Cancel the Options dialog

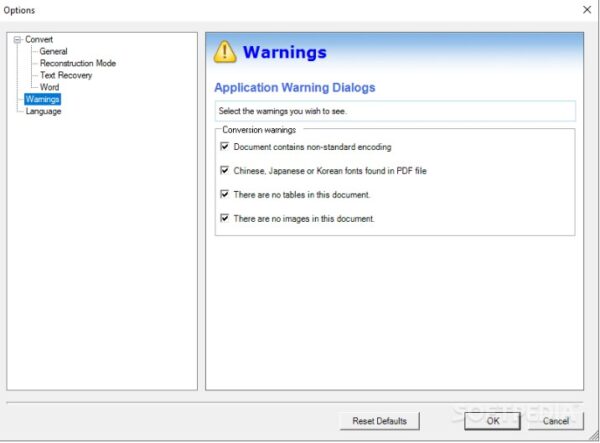point(556,421)
